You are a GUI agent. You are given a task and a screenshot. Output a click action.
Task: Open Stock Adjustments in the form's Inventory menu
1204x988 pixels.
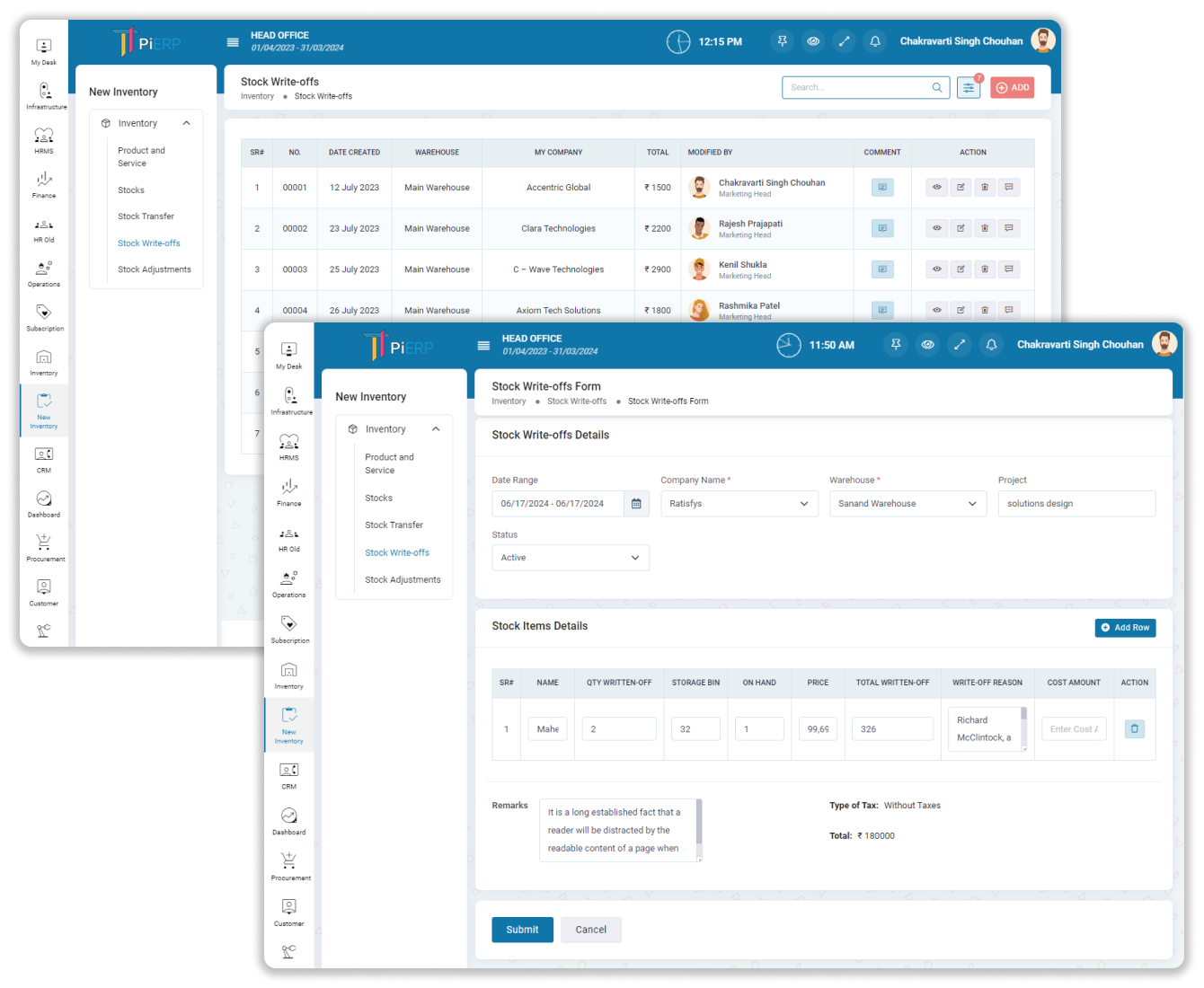pyautogui.click(x=403, y=580)
